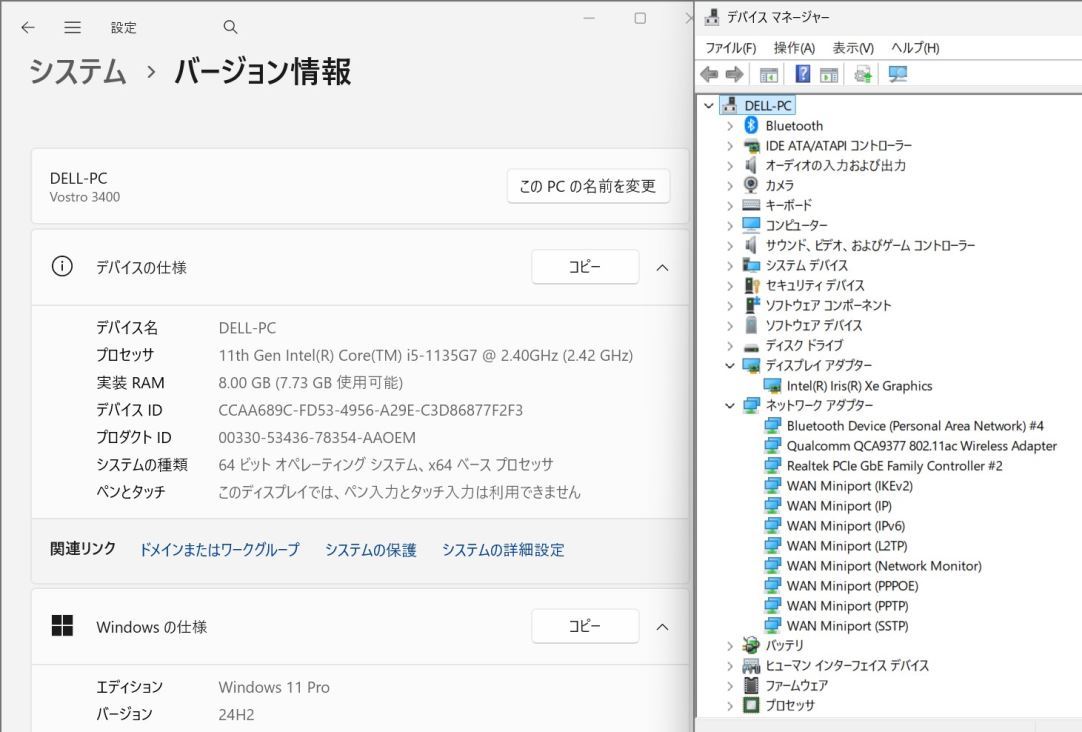Select the Intel Iris Xe Graphics device
Image resolution: width=1082 pixels, height=732 pixels.
(x=858, y=386)
